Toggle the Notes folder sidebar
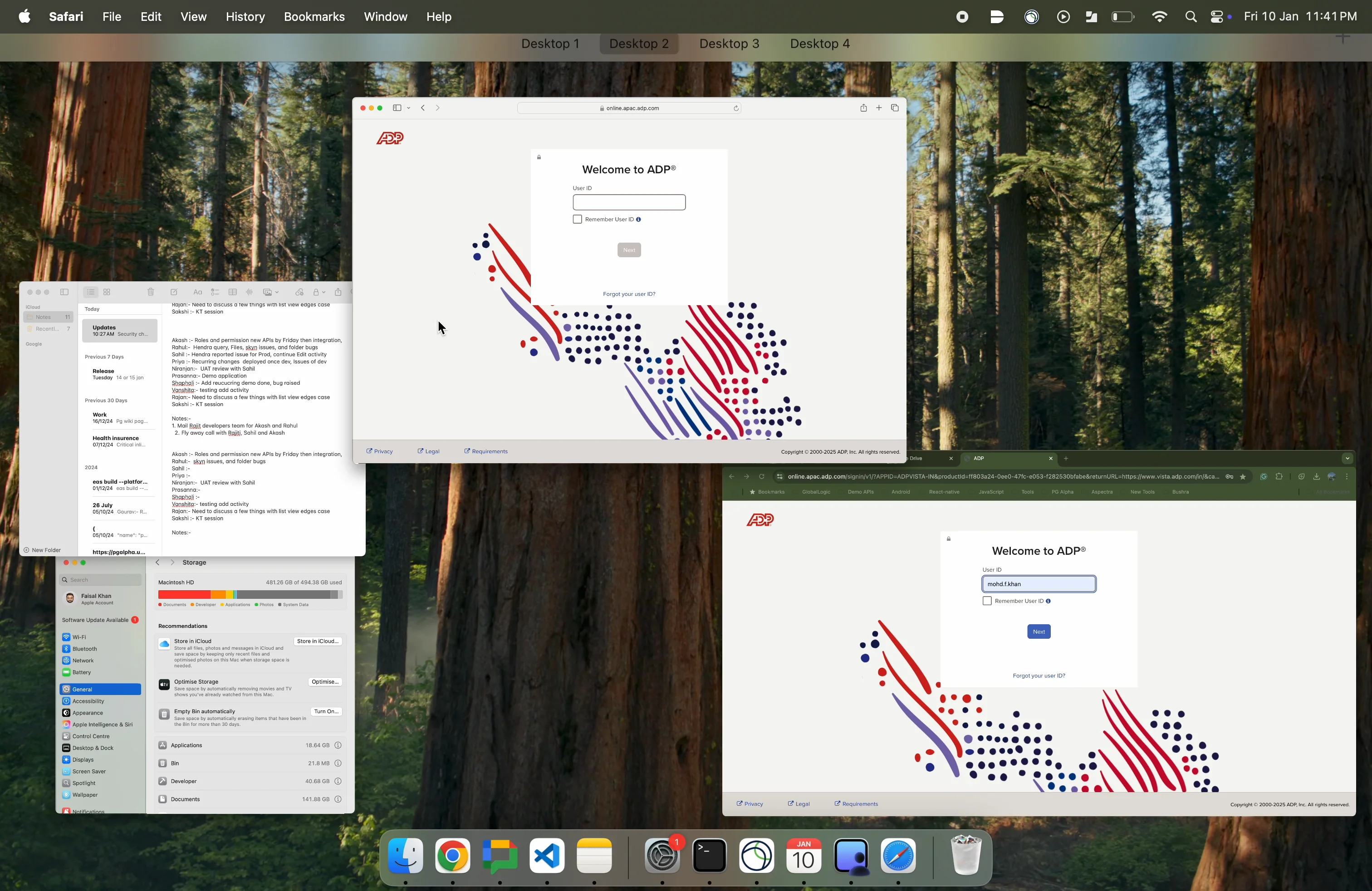The width and height of the screenshot is (1372, 891). point(64,292)
